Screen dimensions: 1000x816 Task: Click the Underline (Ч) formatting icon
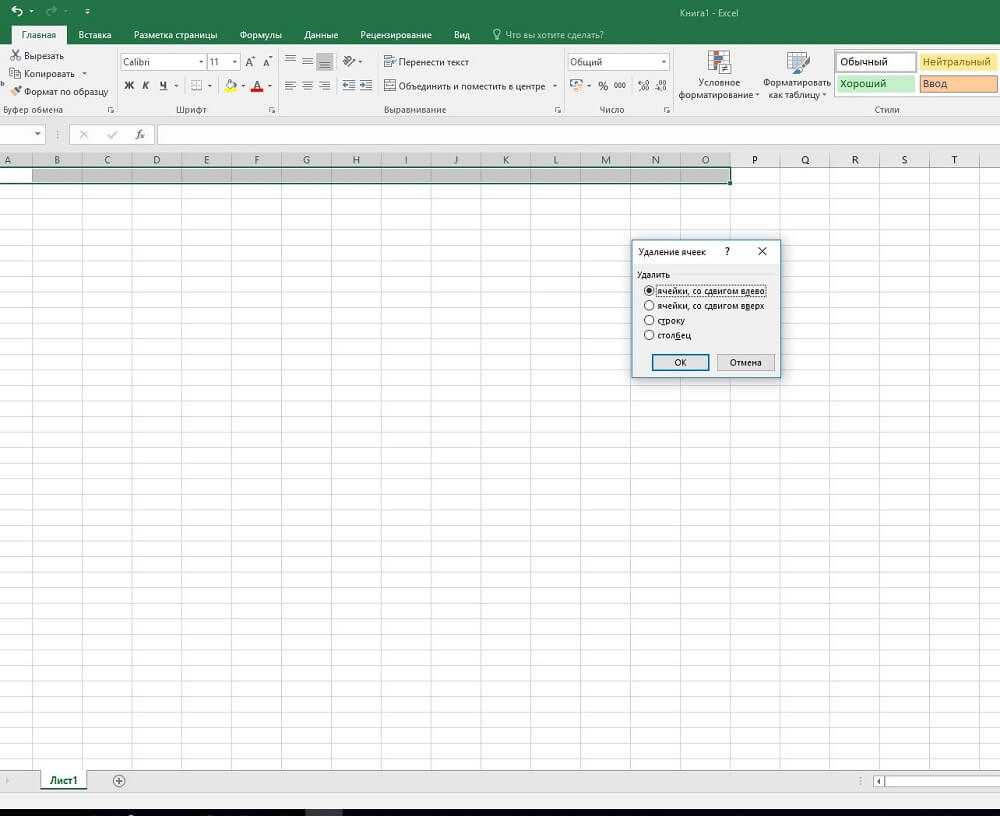click(x=162, y=86)
